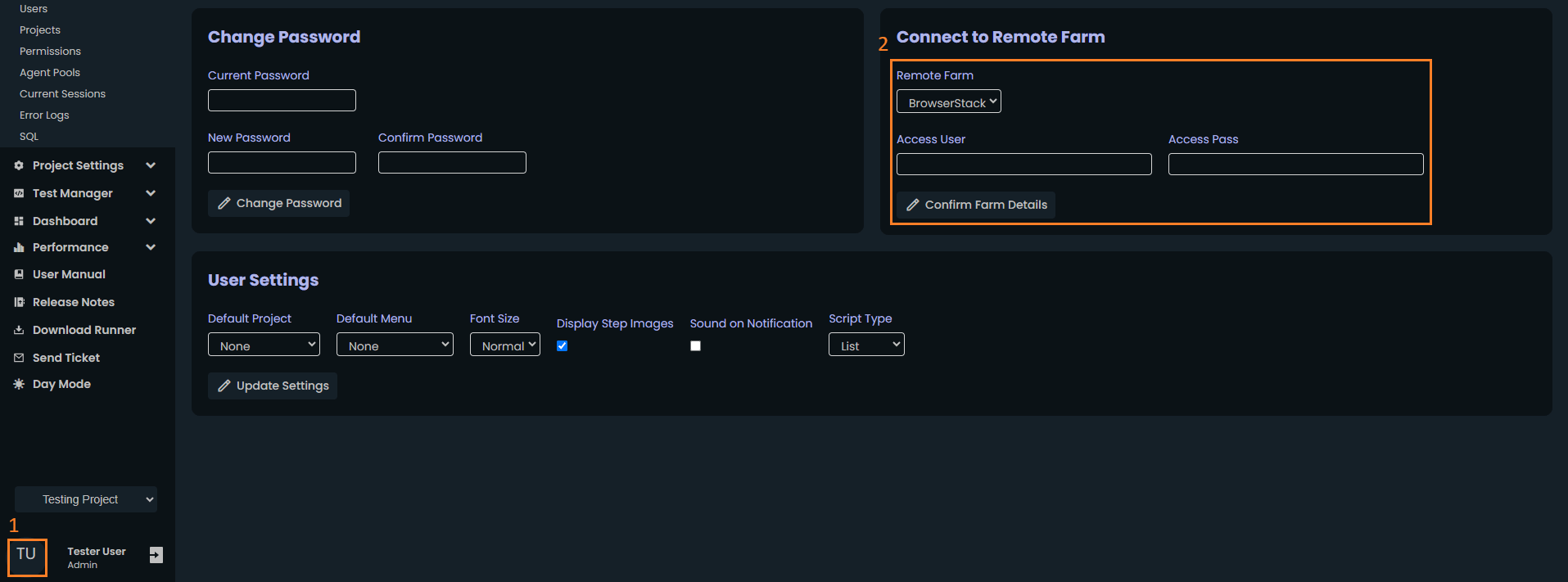
Task: Click the Performance chart icon
Action: (19, 247)
